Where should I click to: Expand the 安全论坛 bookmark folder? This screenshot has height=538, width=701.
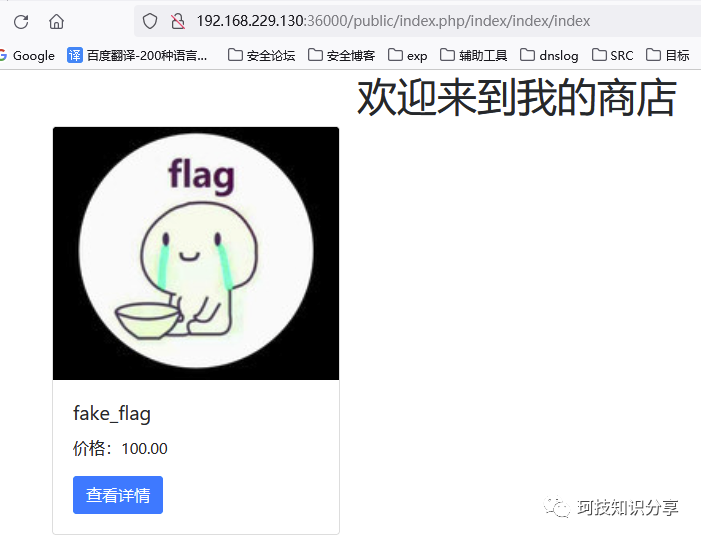pos(262,55)
